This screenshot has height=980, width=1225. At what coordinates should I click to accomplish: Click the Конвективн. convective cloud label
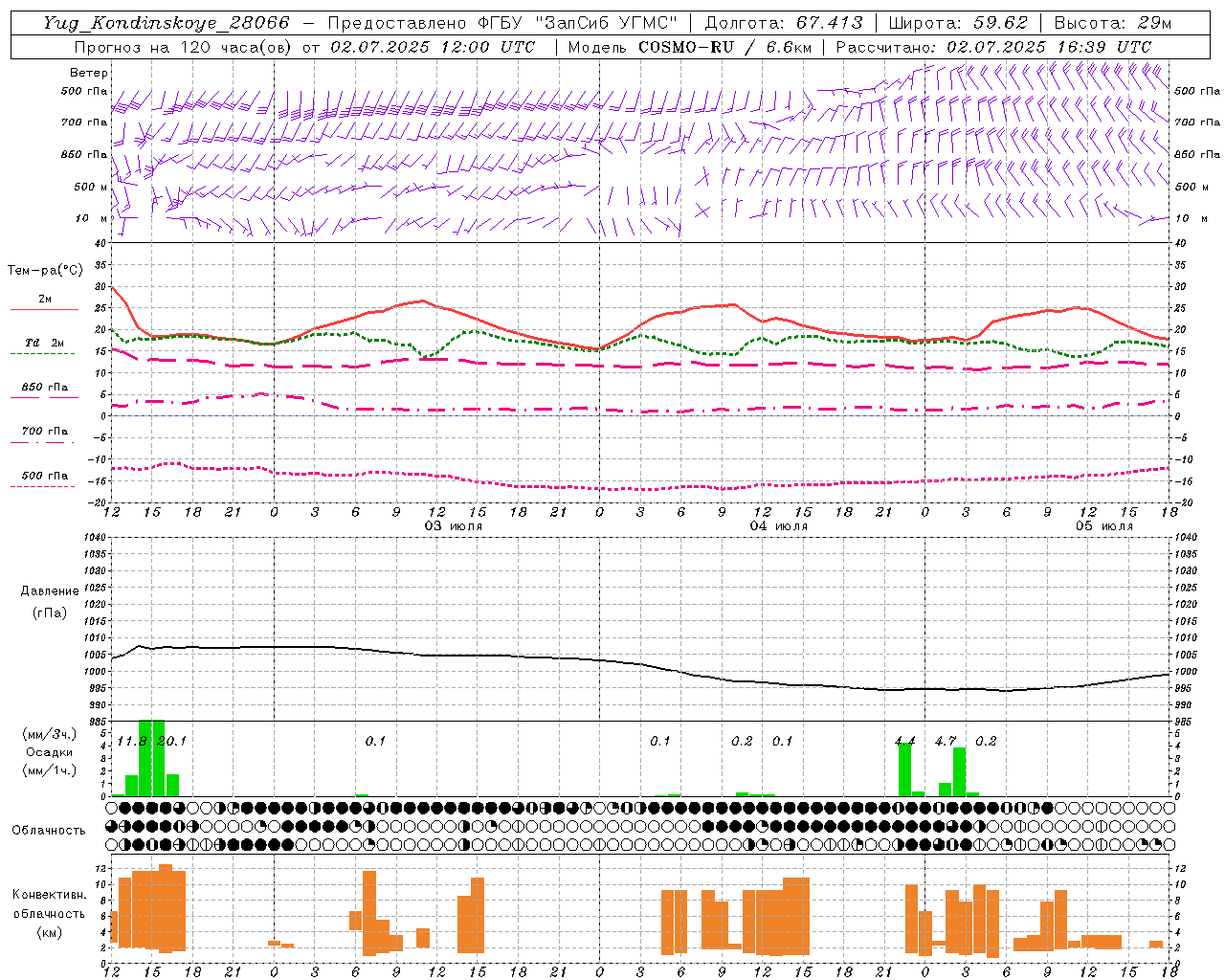tap(50, 895)
